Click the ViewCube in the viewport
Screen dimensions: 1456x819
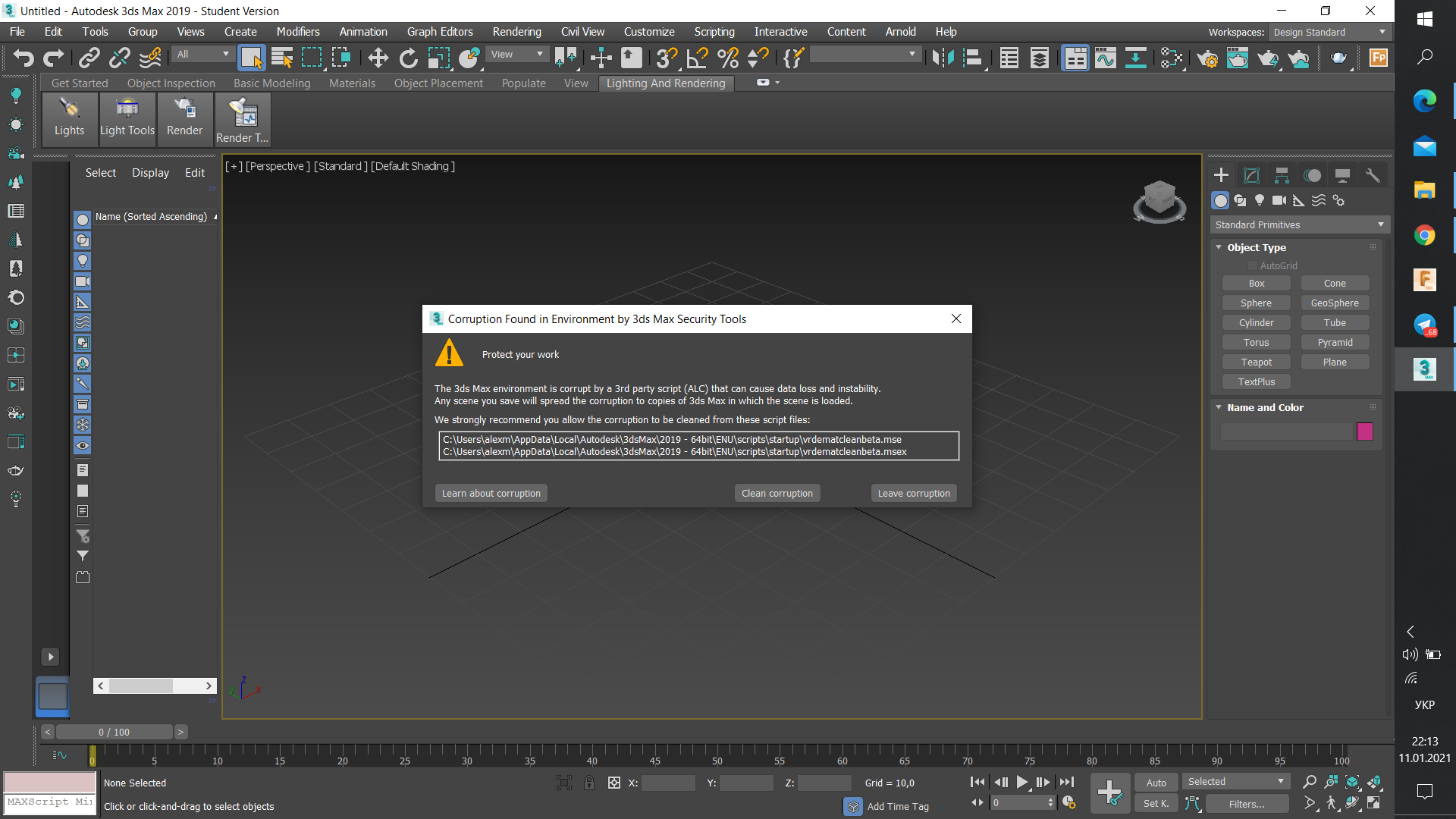point(1159,202)
